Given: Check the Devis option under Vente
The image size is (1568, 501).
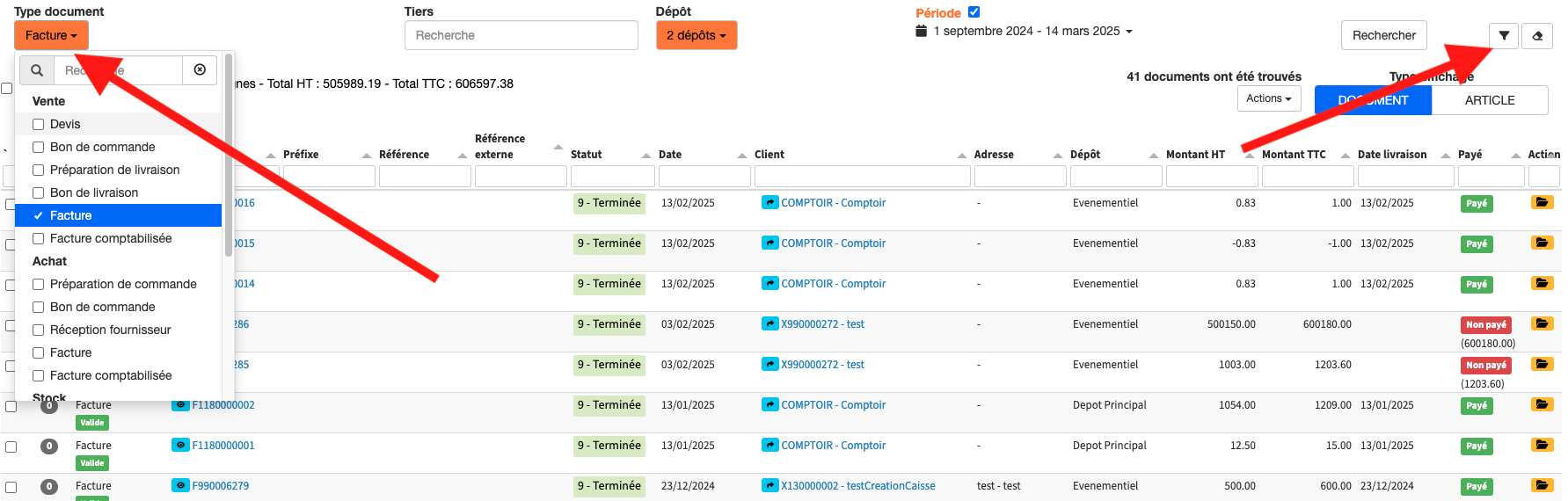Looking at the screenshot, I should coord(39,125).
